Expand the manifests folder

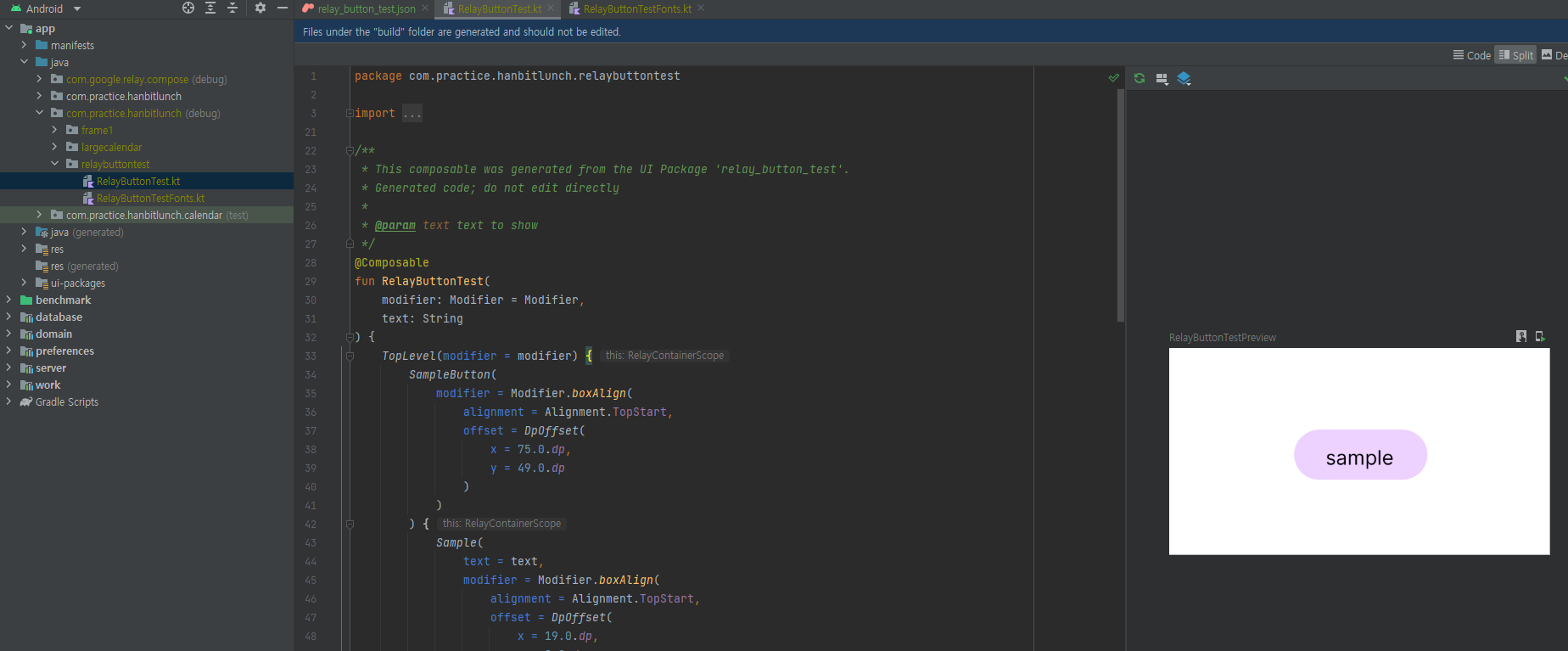click(24, 45)
